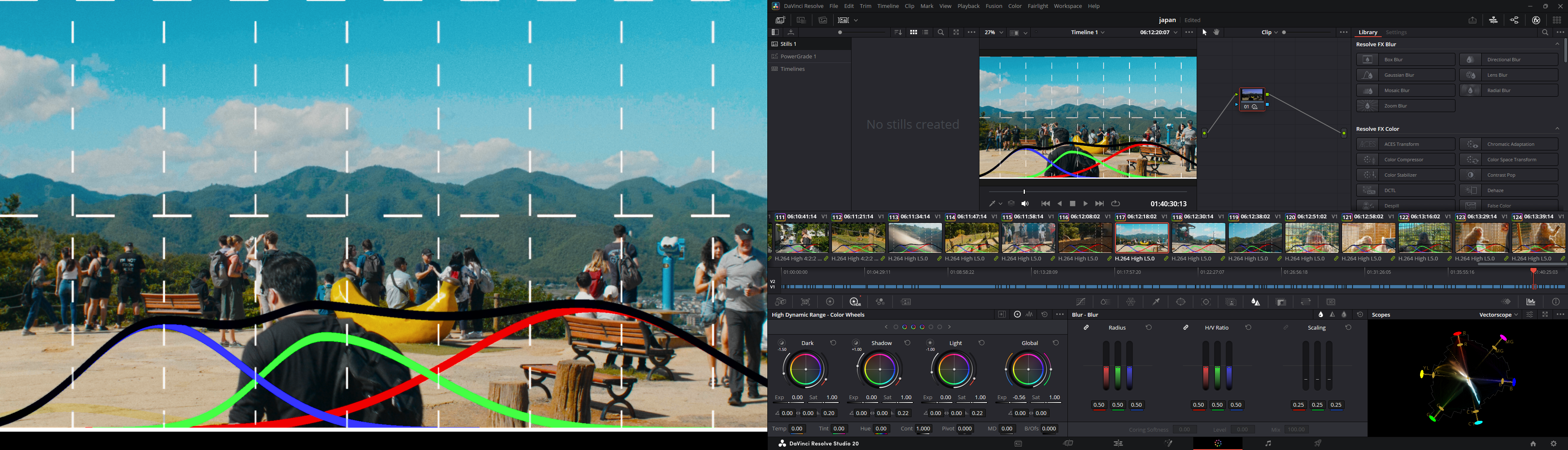This screenshot has height=450, width=1568.
Task: Open the Curves palette
Action: point(1080,302)
